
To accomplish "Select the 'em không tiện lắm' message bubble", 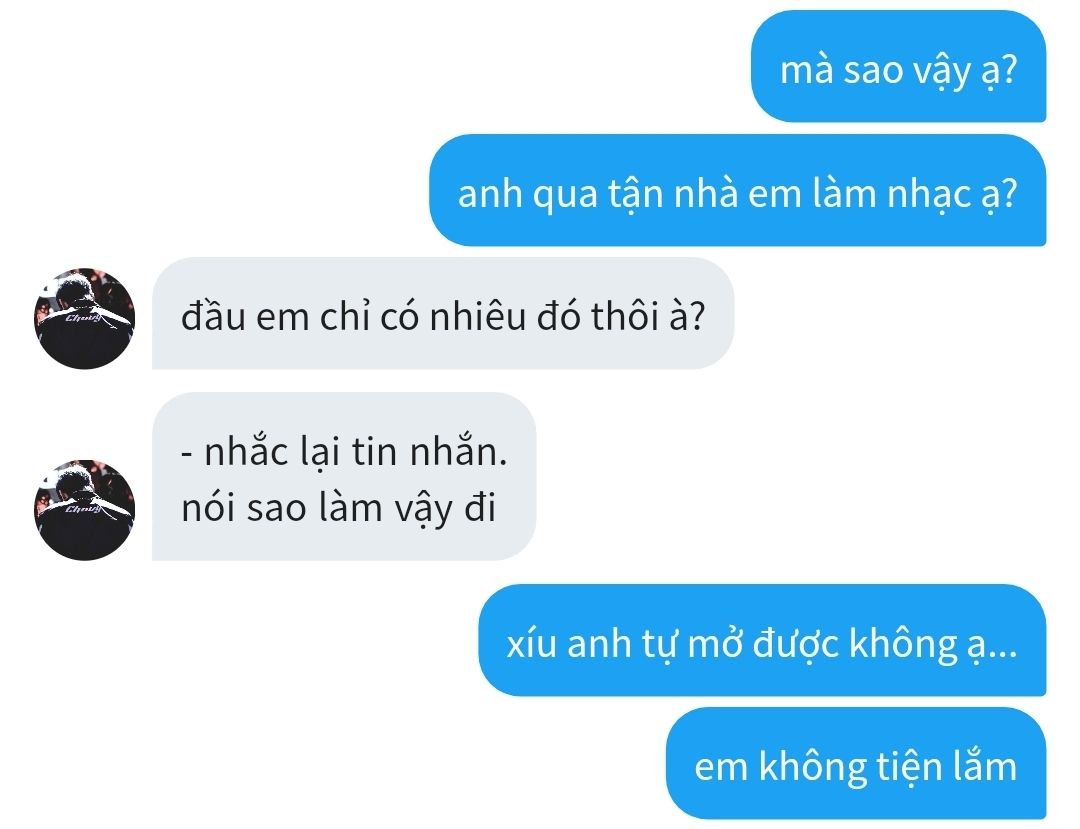I will point(856,764).
